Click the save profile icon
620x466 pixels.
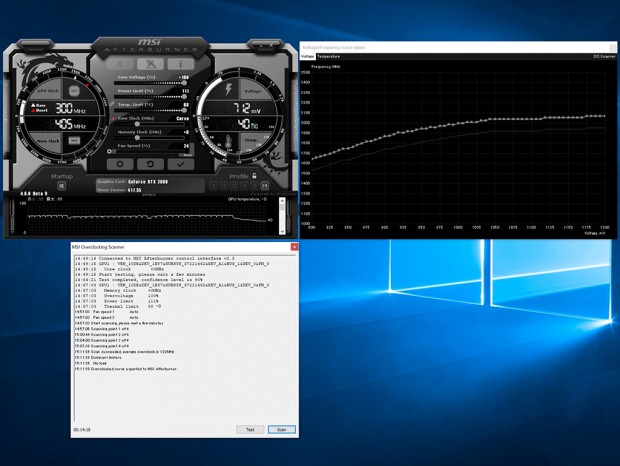(x=265, y=185)
